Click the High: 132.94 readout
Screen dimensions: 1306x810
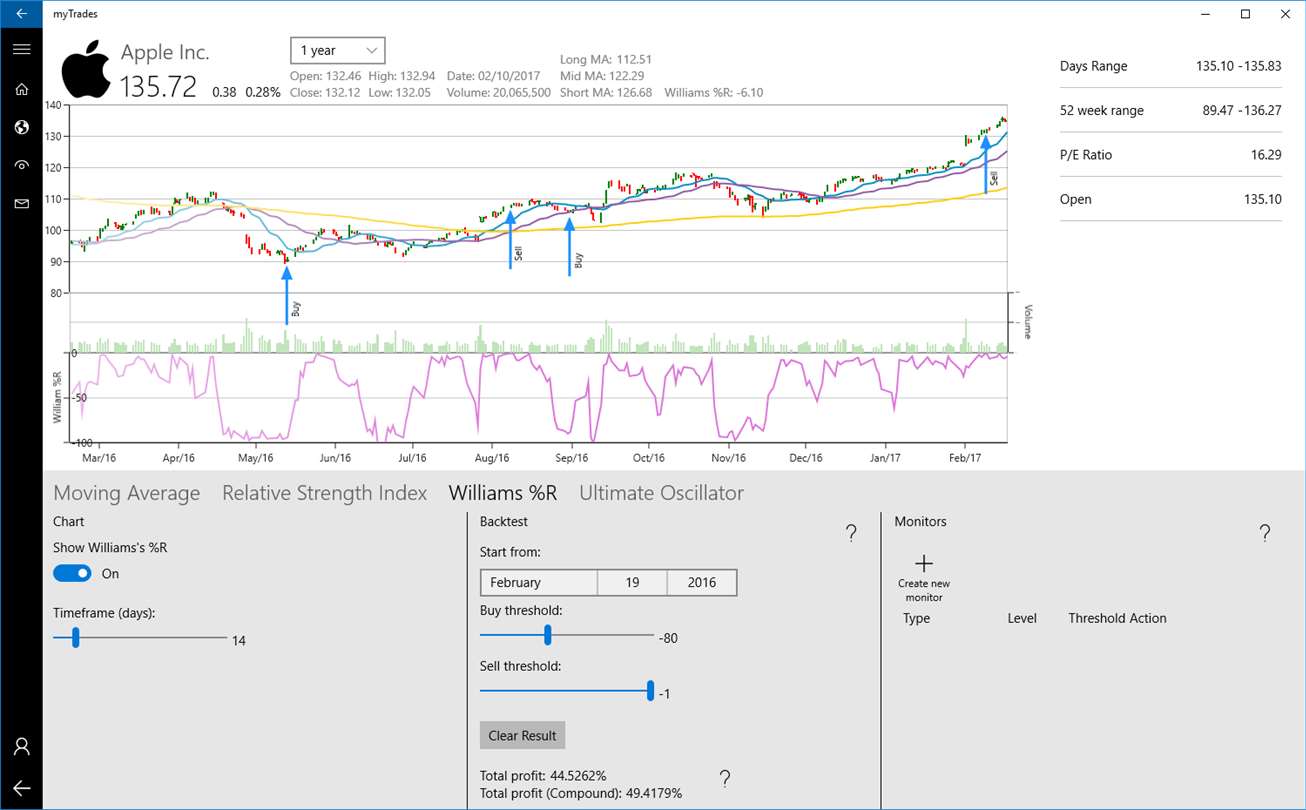coord(402,75)
